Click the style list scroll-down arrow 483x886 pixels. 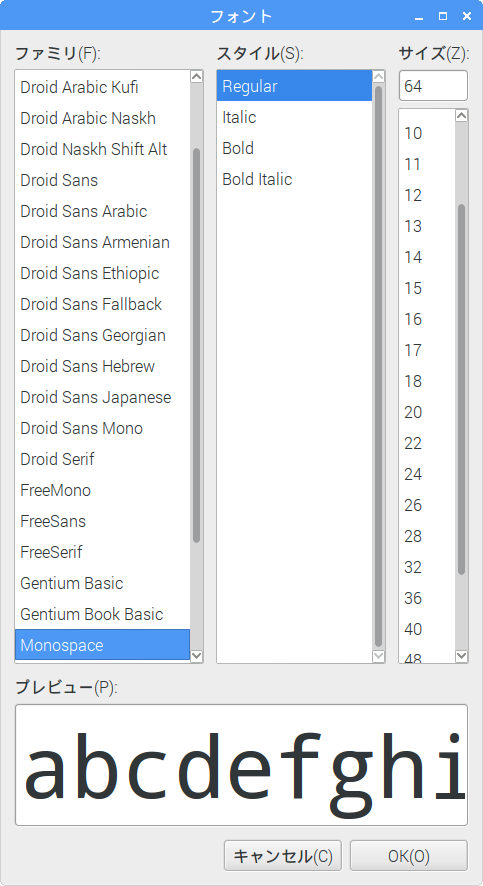[378, 655]
